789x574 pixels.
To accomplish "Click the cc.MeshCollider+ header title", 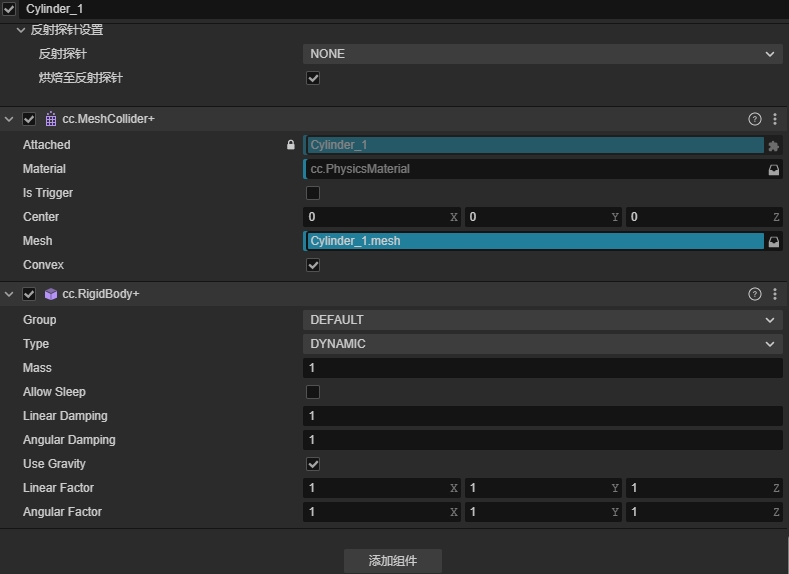I will (x=108, y=119).
